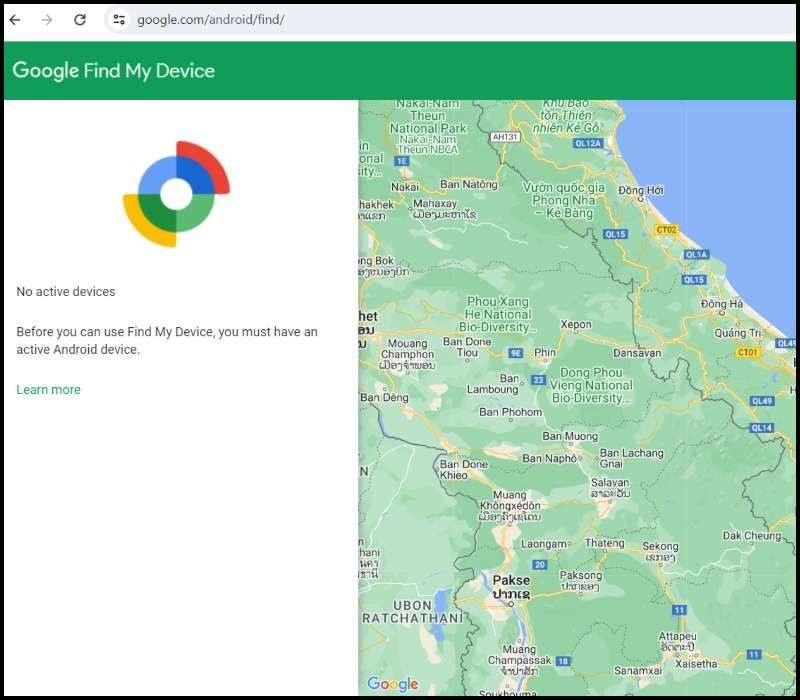This screenshot has width=800, height=700.
Task: Click the QL12A road marker
Action: tap(588, 143)
